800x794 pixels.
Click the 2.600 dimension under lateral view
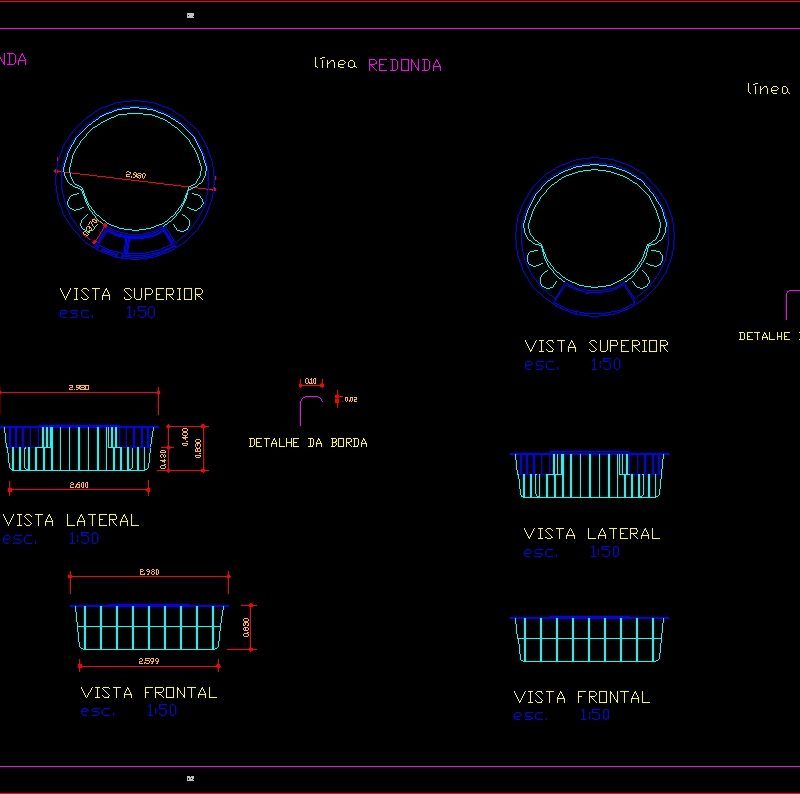(x=78, y=485)
